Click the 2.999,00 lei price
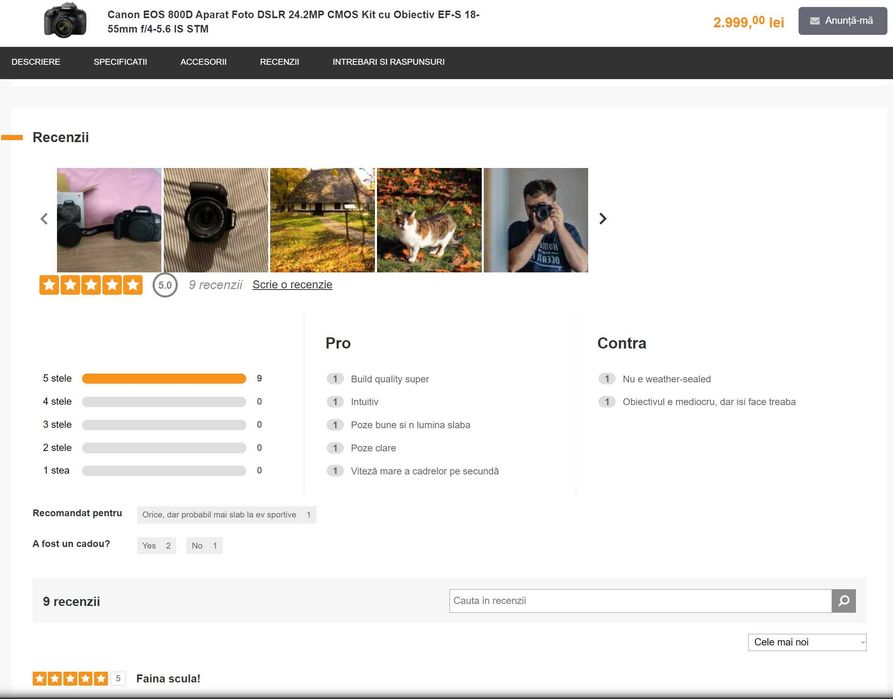 coord(748,22)
